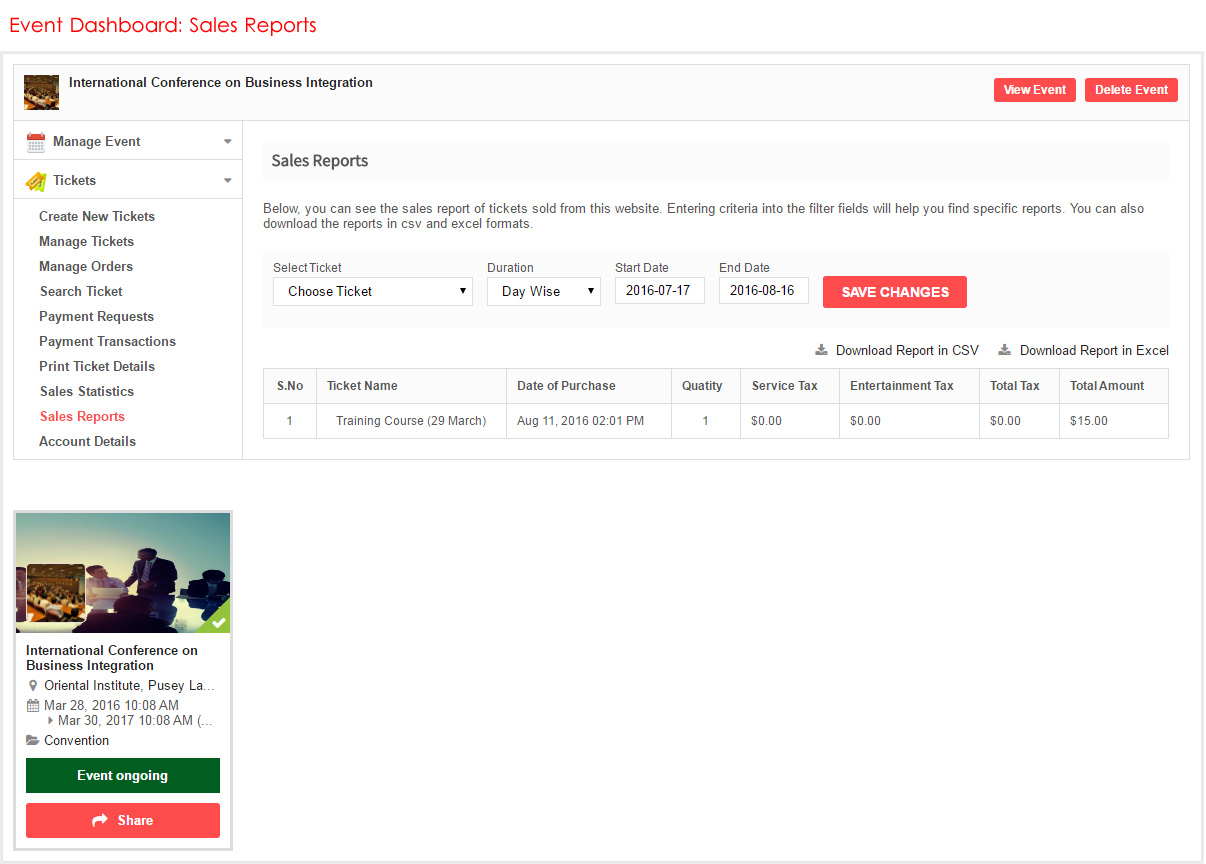Click the location pin icon on event card
1206x864 pixels.
(33, 686)
